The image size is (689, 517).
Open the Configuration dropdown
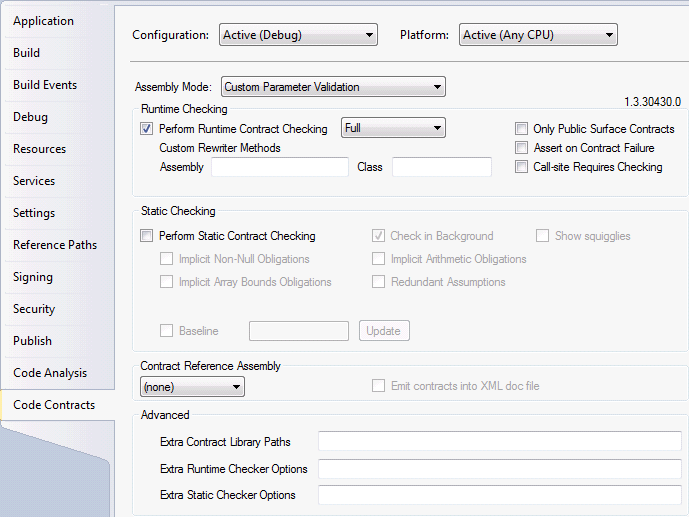coord(298,35)
